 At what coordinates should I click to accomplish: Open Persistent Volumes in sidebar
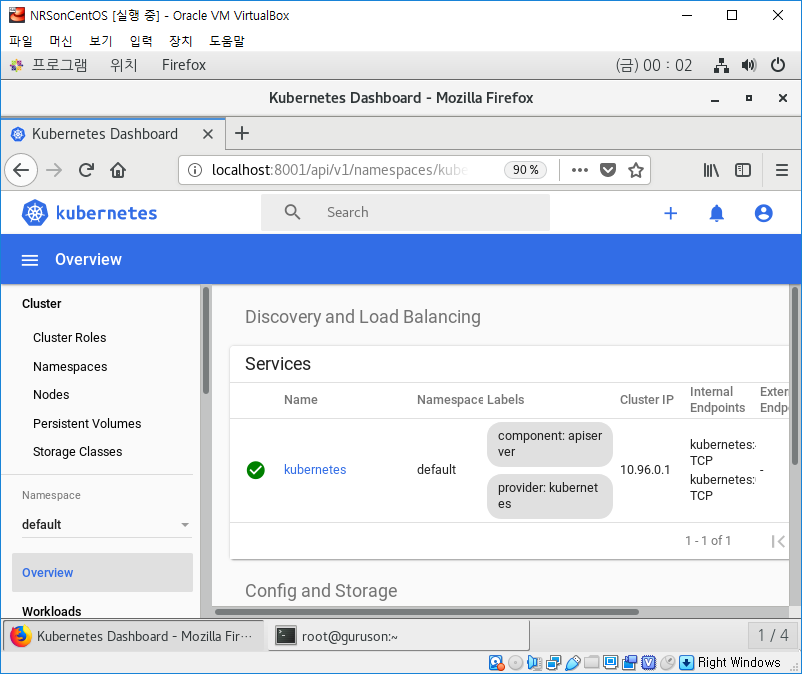click(x=87, y=423)
